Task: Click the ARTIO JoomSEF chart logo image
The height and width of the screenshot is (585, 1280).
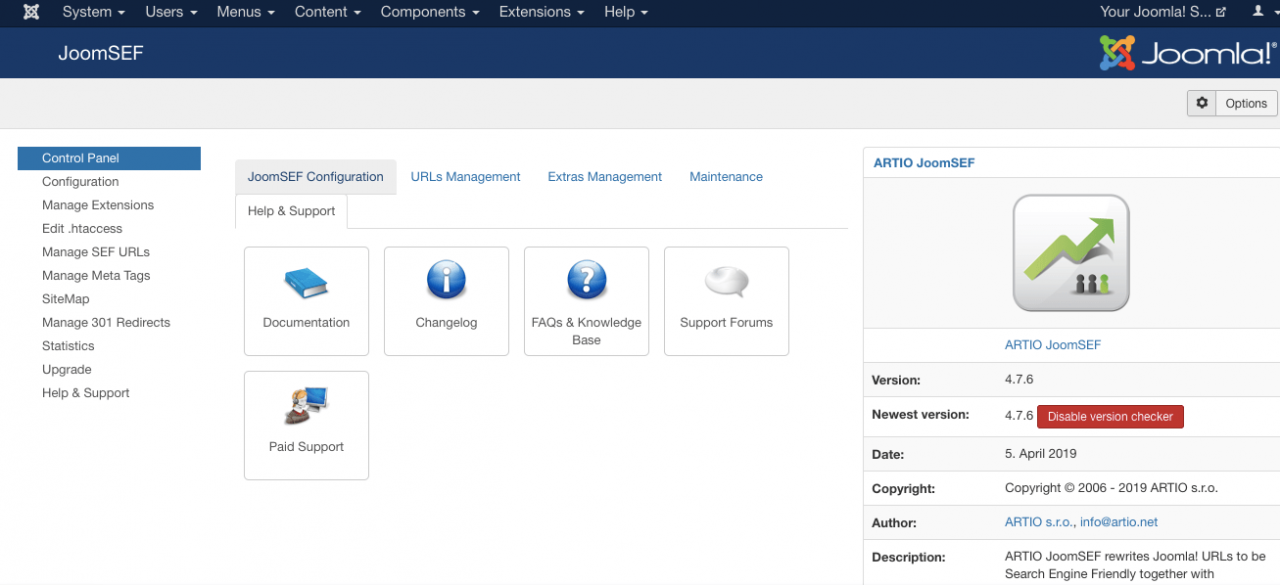Action: click(1071, 253)
